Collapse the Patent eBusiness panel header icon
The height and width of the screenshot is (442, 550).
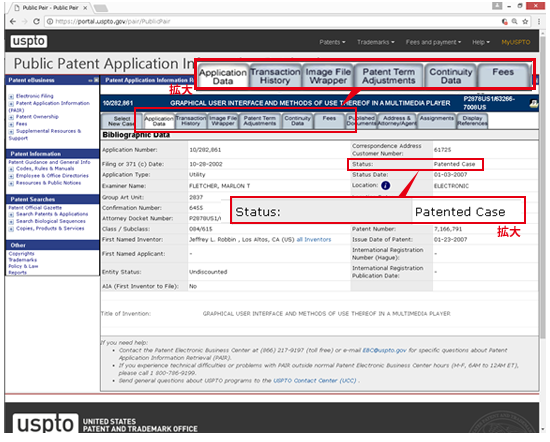point(90,80)
